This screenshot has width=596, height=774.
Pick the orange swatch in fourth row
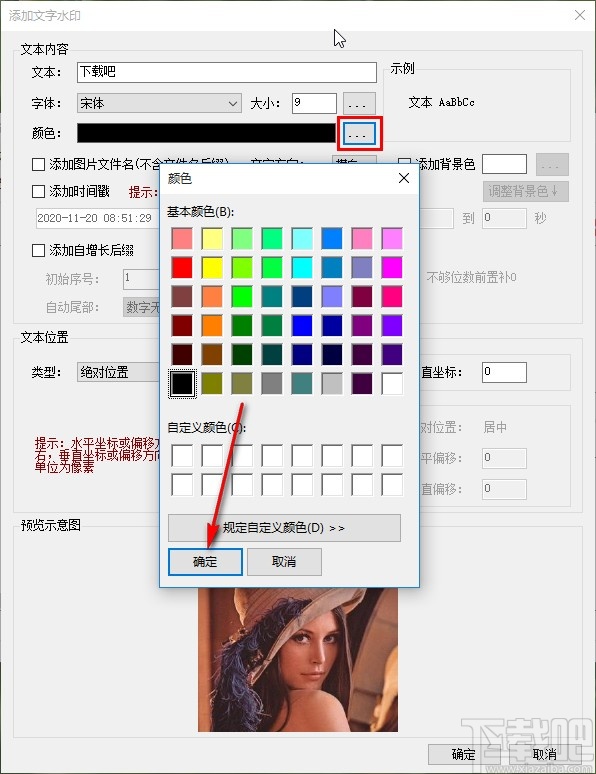(212, 326)
